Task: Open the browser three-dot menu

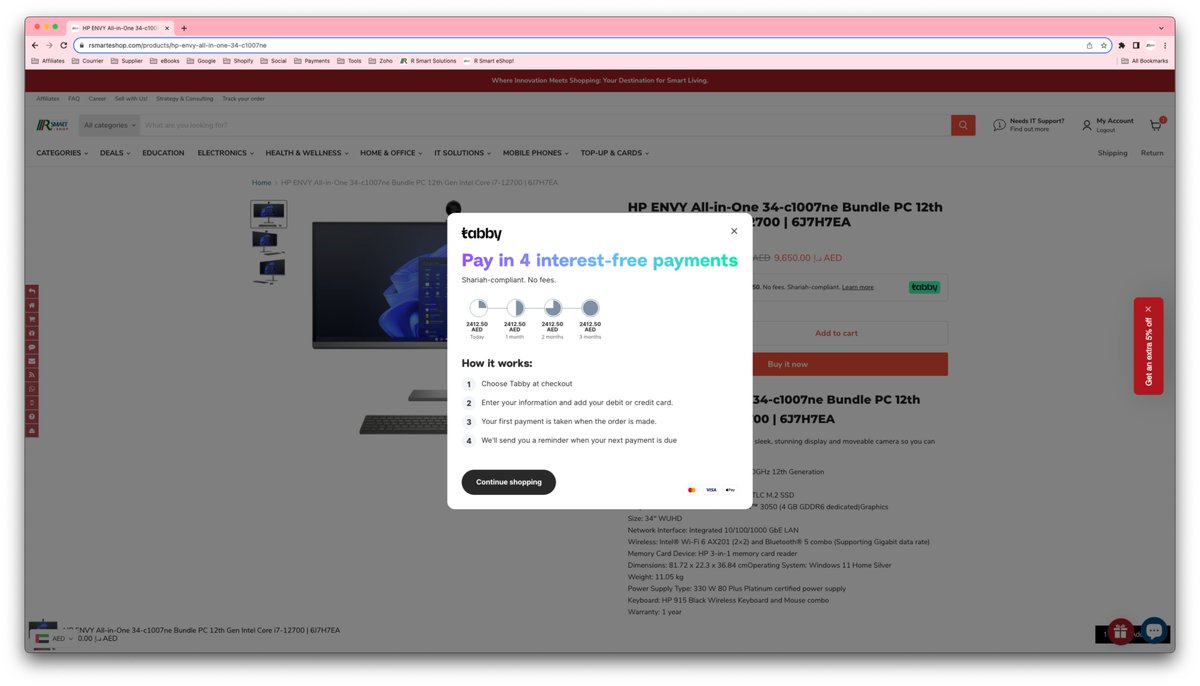Action: pyautogui.click(x=1165, y=45)
